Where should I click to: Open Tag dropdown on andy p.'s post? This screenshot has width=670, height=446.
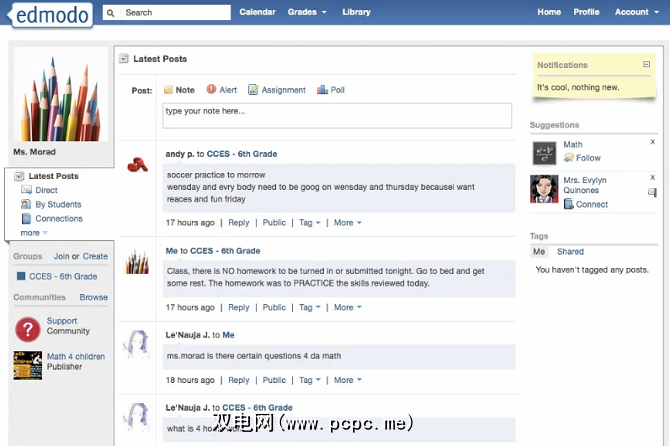coord(309,223)
